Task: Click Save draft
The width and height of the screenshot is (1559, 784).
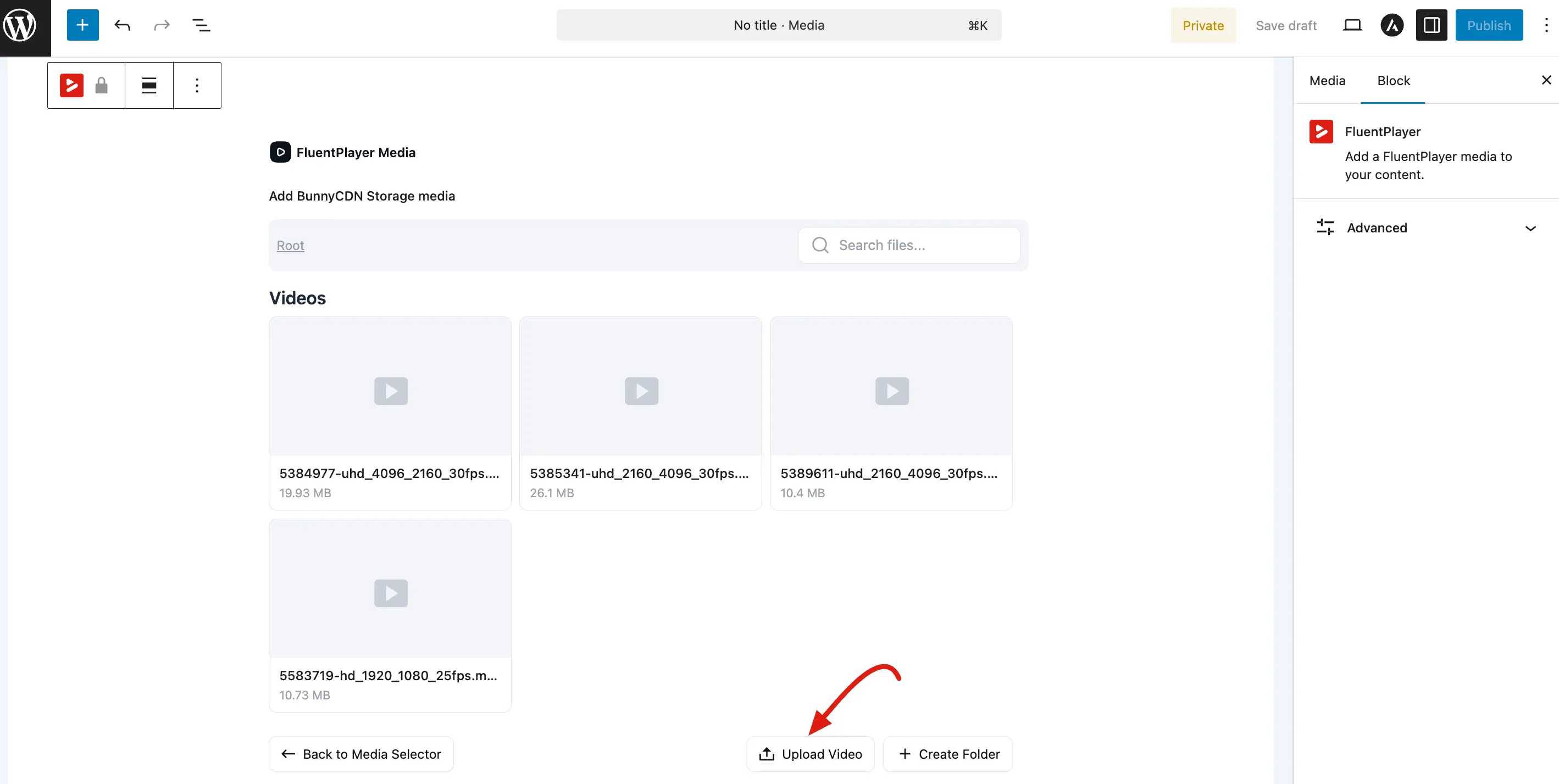Action: point(1286,25)
